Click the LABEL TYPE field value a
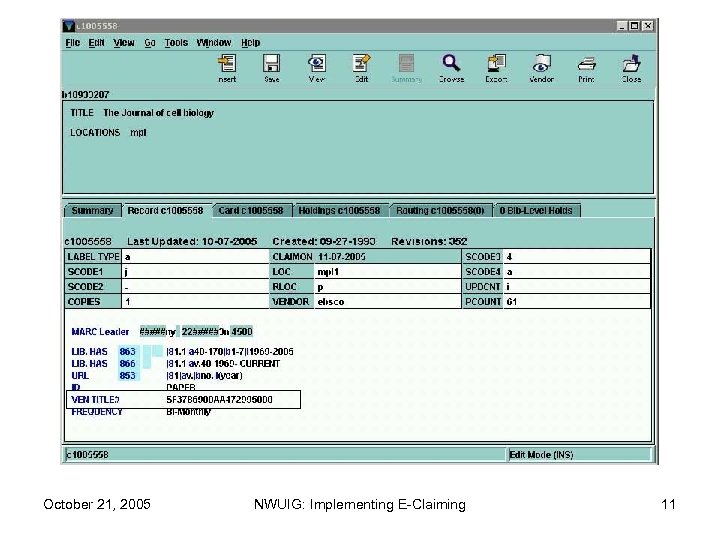The height and width of the screenshot is (540, 720). click(195, 257)
